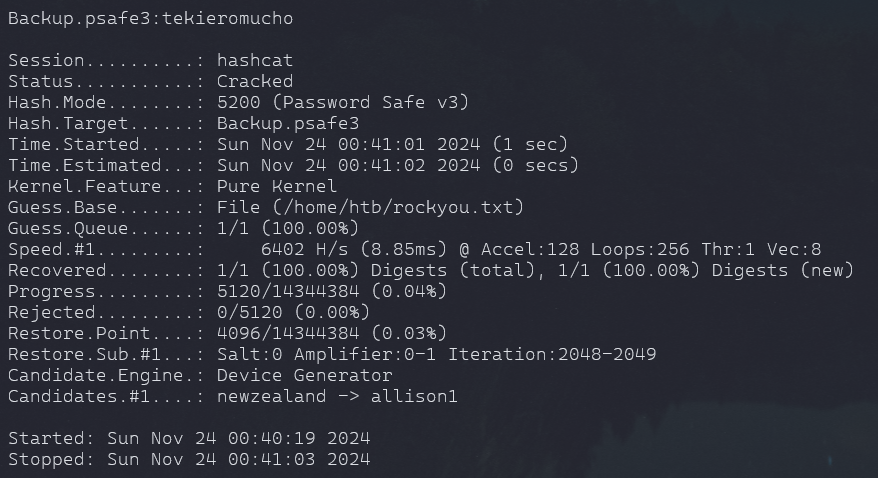Click the 'Device Generator' text
Viewport: 878px width, 478px height.
click(x=305, y=375)
